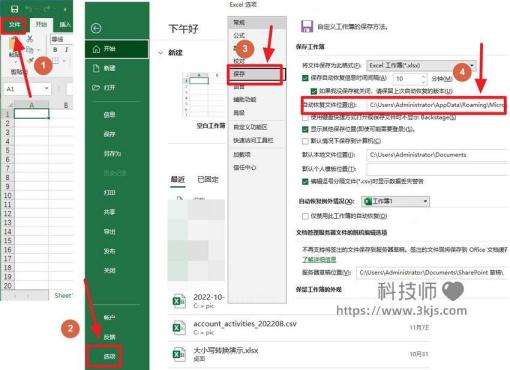This screenshot has width=510, height=370.
Task: Click the minutes spinner arrows beside 10
Action: point(423,79)
